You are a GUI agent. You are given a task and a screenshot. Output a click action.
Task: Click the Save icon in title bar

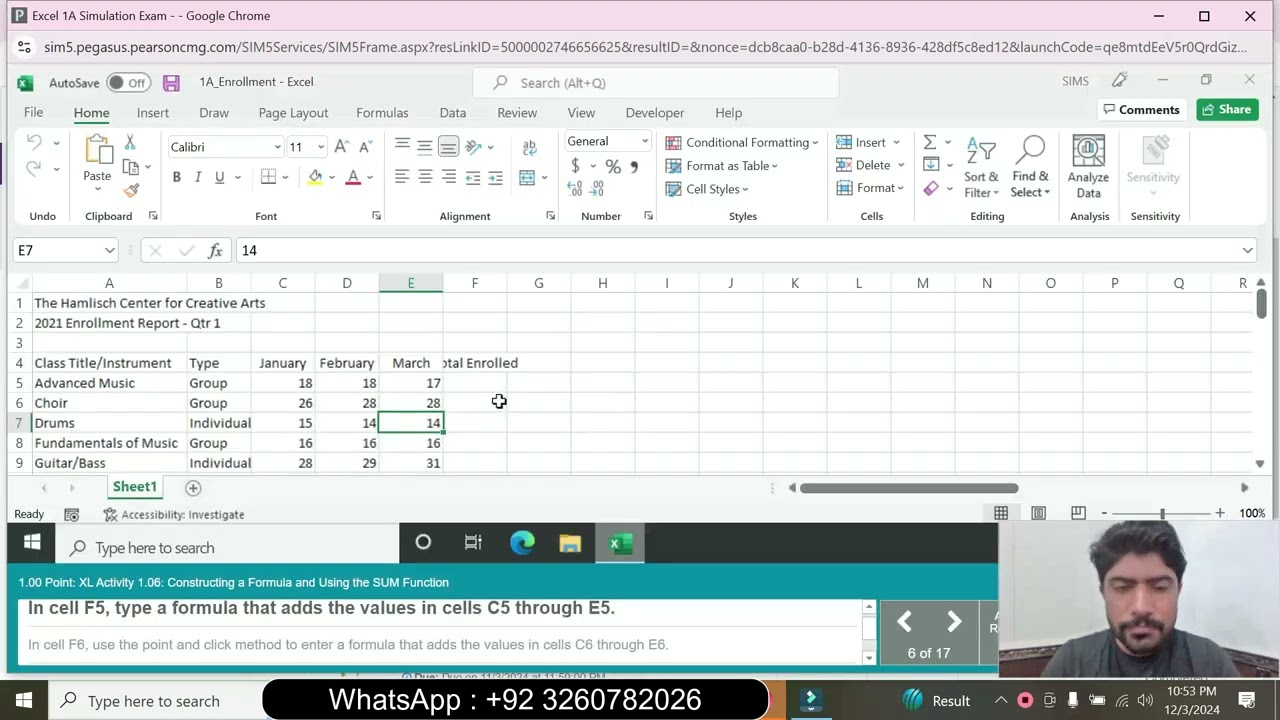171,83
